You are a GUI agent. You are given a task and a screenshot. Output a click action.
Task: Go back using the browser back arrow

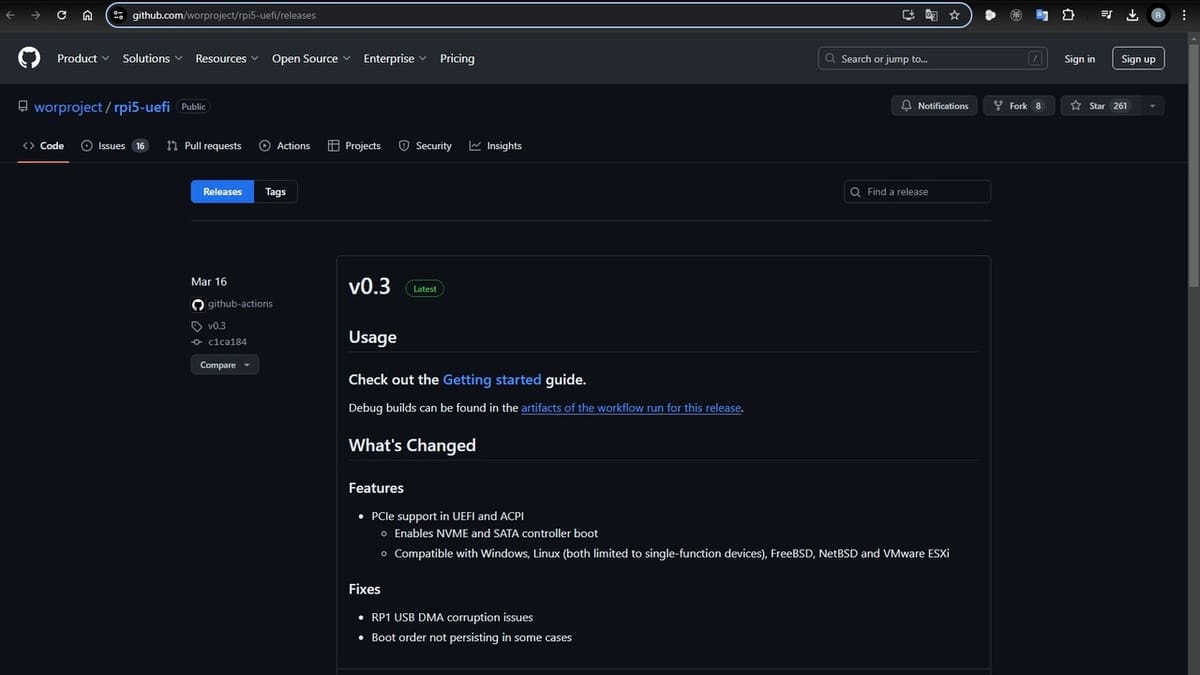point(11,15)
